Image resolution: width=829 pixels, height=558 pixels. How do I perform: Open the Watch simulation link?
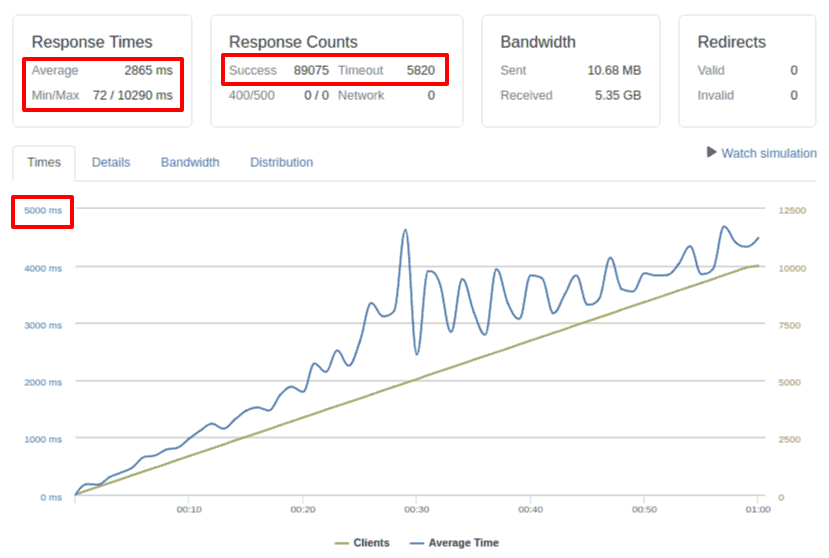coord(768,153)
